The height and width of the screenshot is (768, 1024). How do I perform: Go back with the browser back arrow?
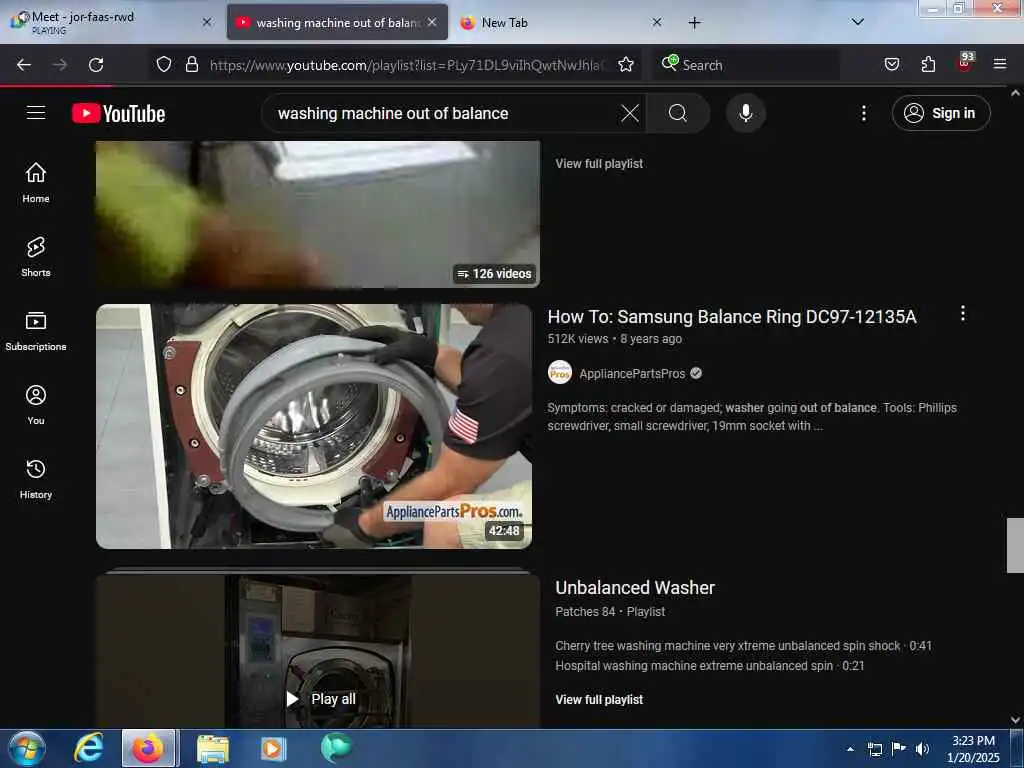(x=24, y=65)
